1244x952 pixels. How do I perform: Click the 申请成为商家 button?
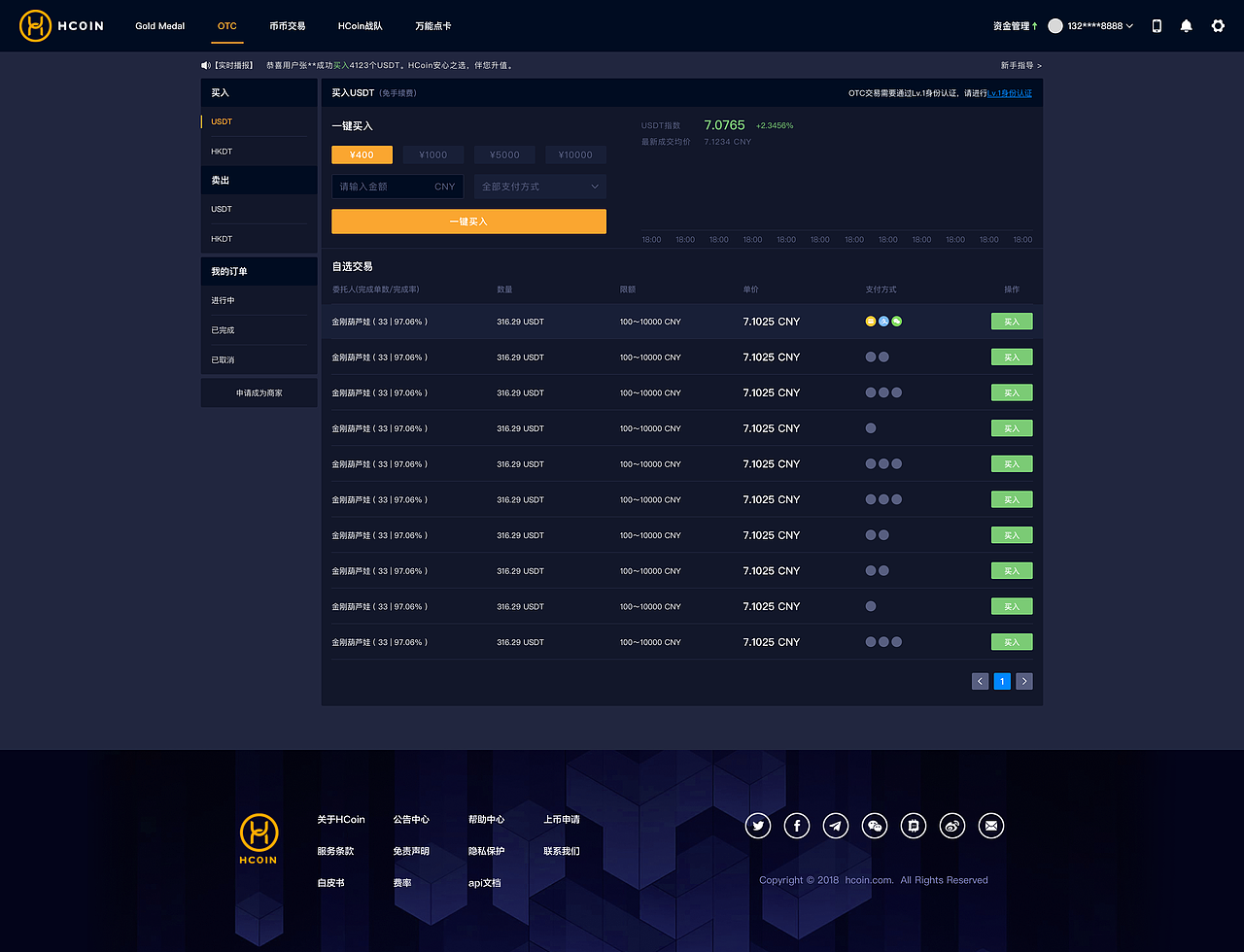pyautogui.click(x=259, y=392)
